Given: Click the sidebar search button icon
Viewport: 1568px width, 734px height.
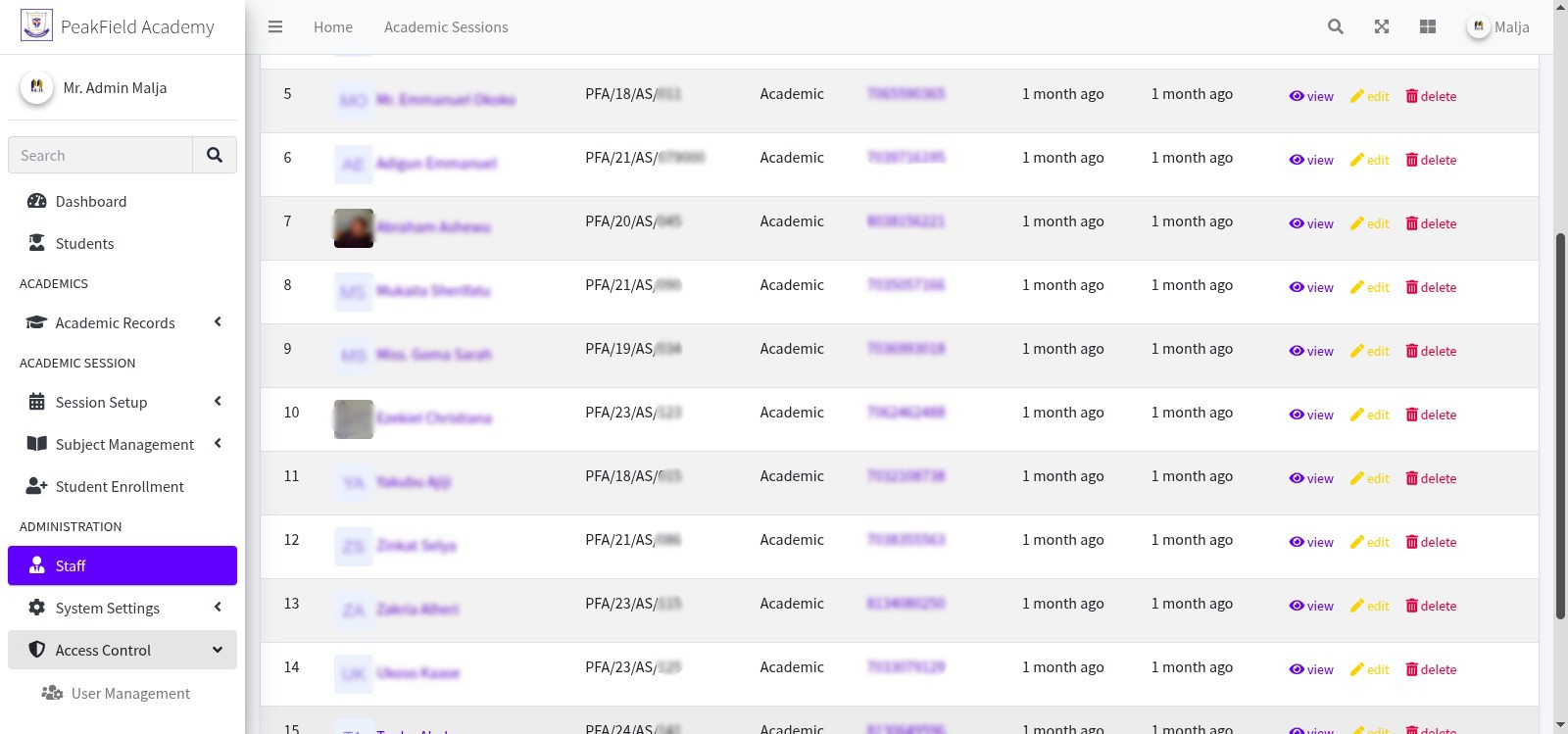Looking at the screenshot, I should point(215,155).
